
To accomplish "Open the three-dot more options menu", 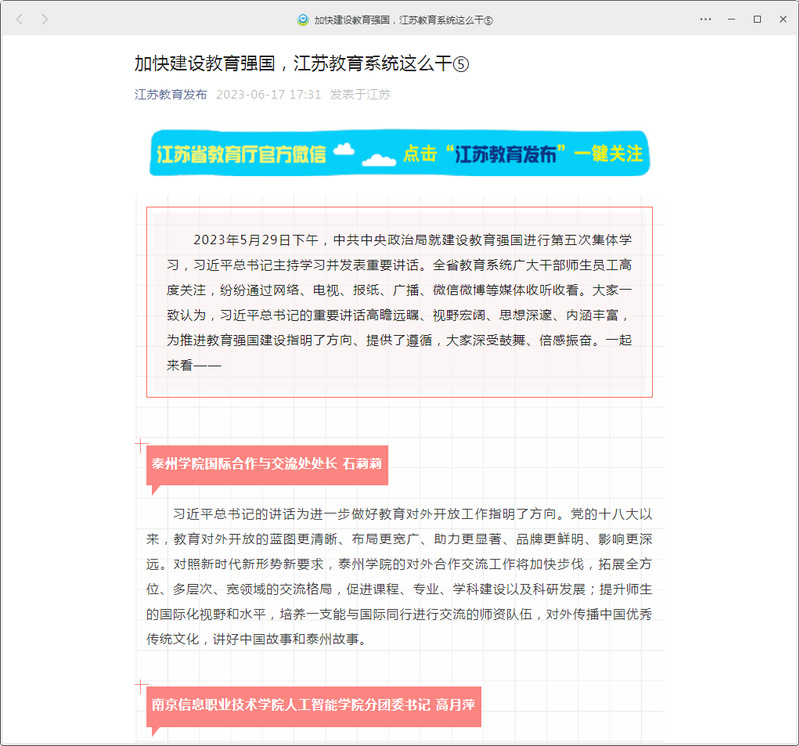I will (706, 19).
